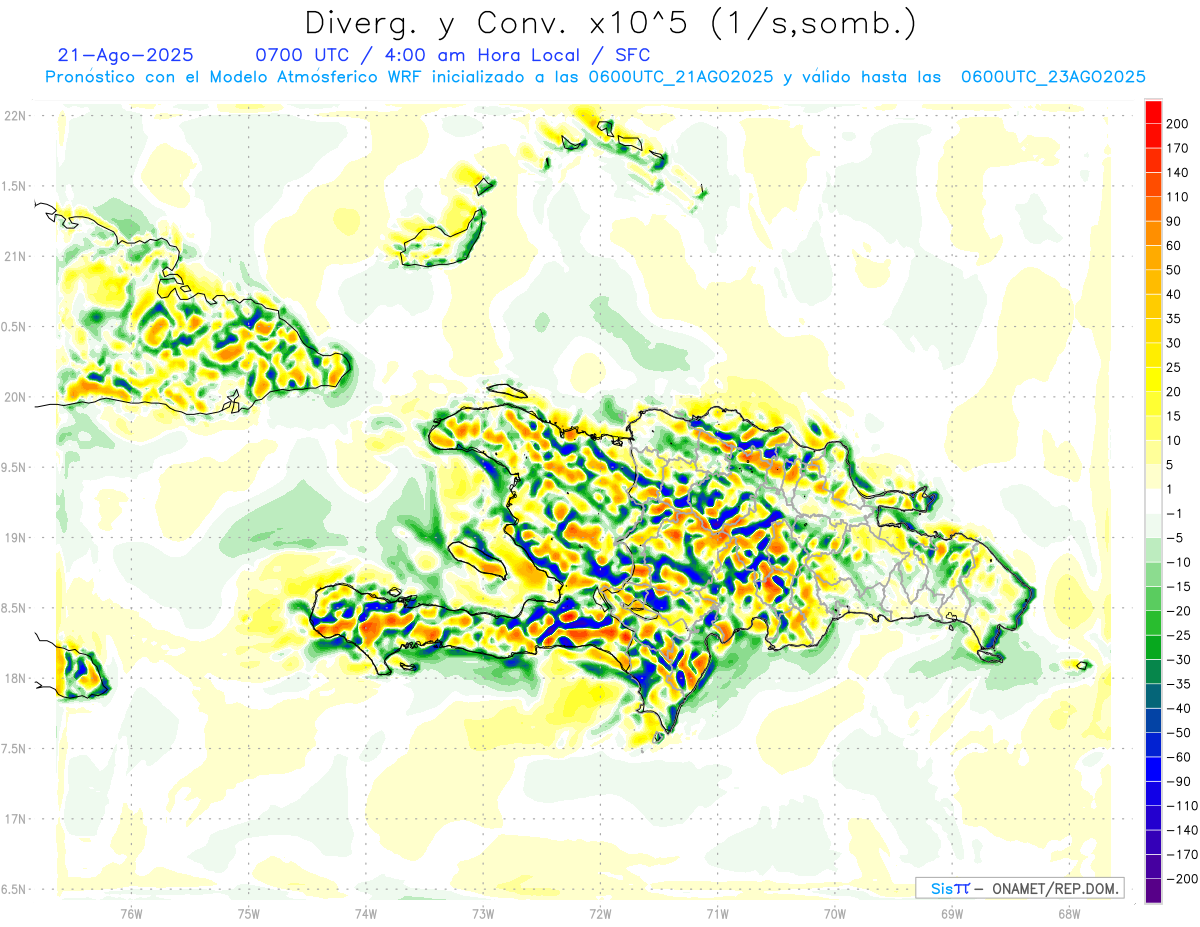This screenshot has width=1200, height=927.
Task: Click the '7.5N' latitude label
Action: click(x=14, y=748)
